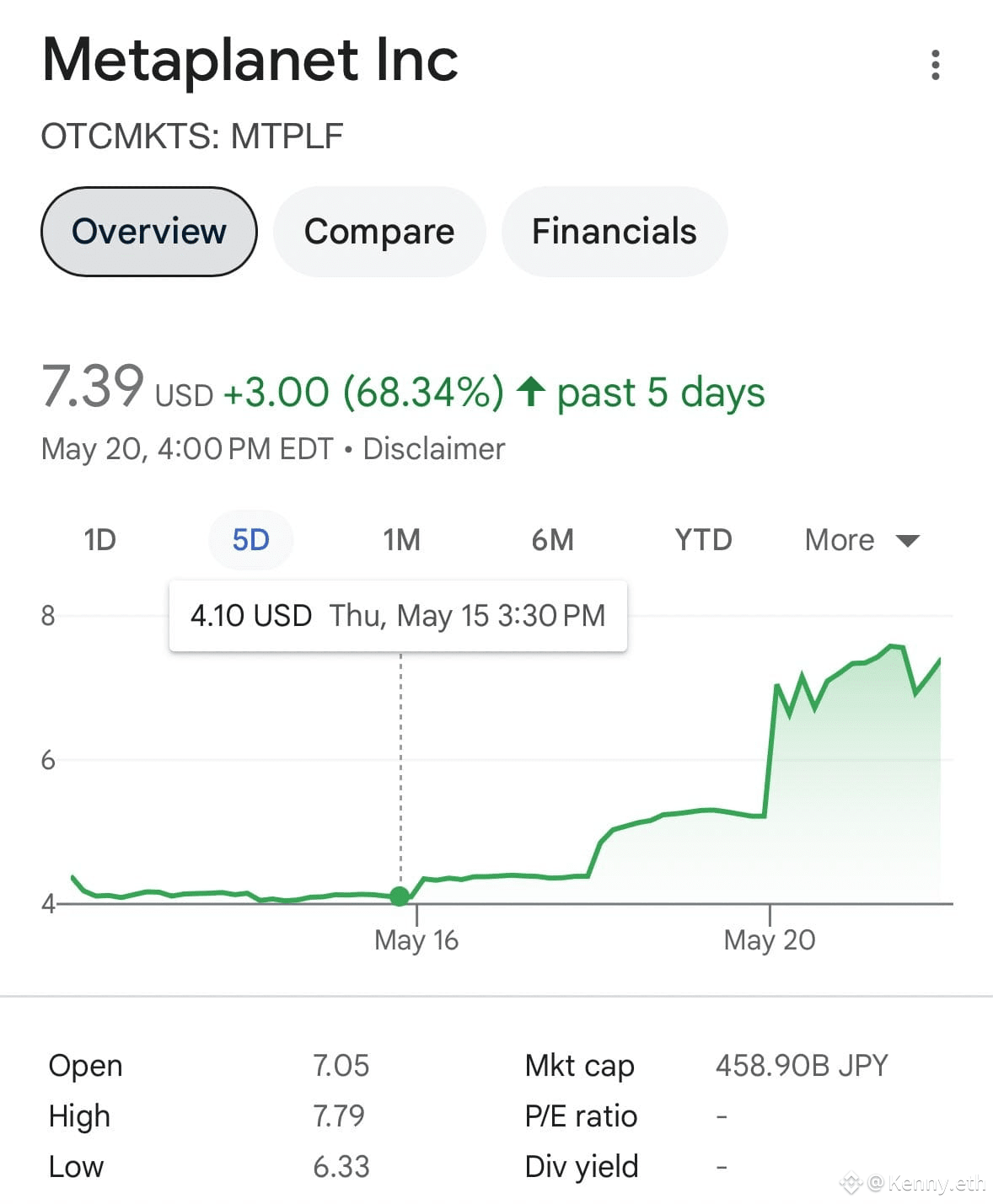Click the green data point on chart
Screen dimensions: 993x1204
[400, 896]
